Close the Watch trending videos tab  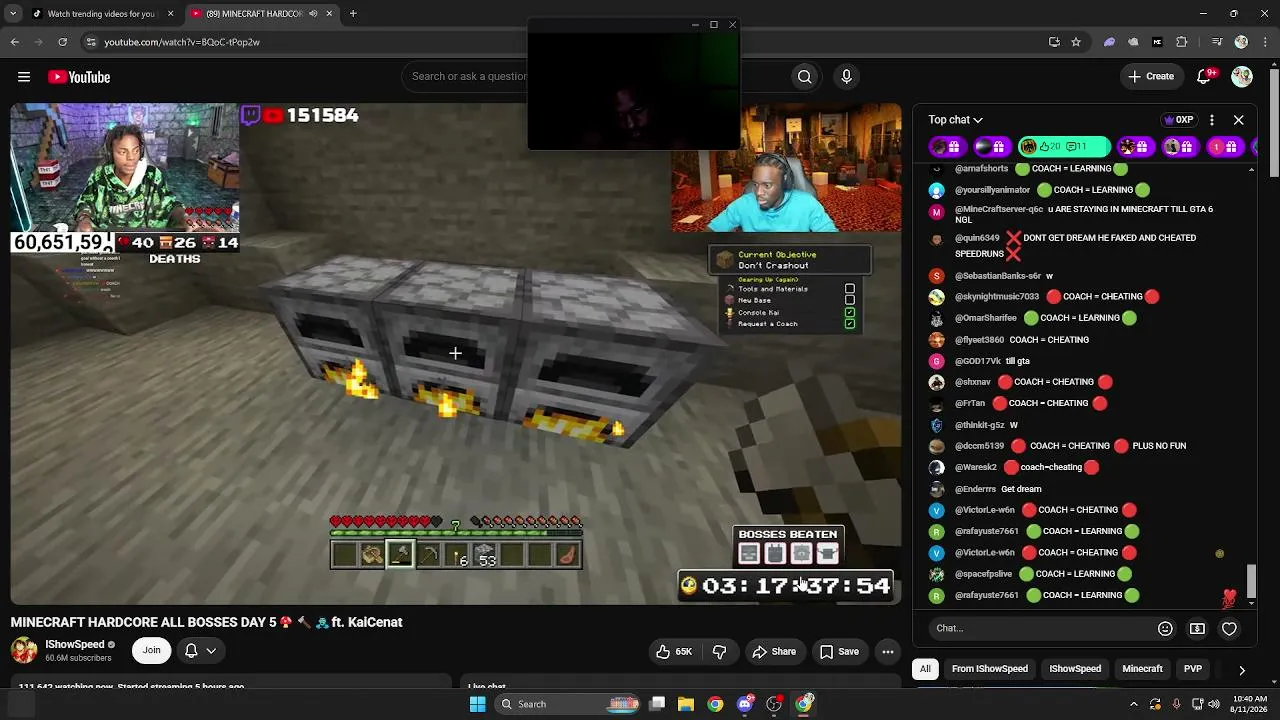170,14
